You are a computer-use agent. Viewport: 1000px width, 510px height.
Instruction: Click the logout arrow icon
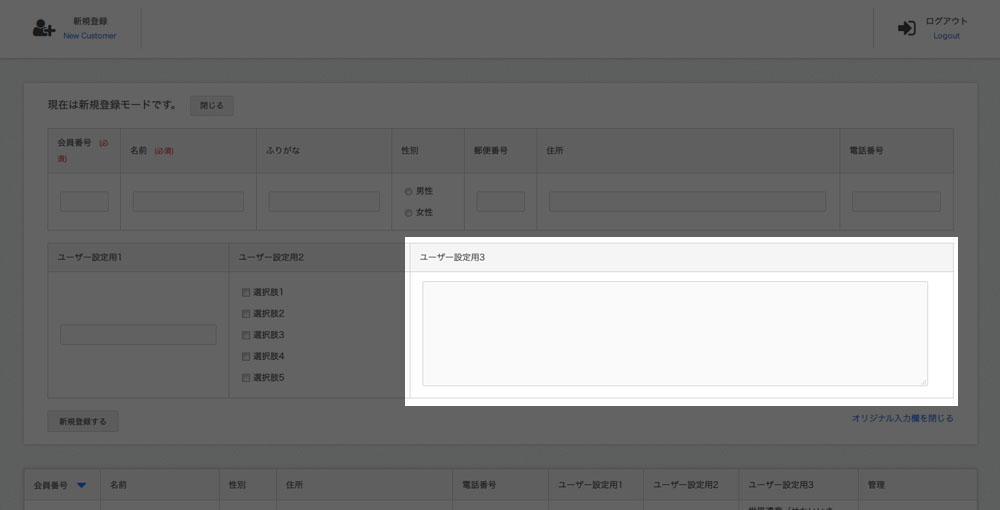pyautogui.click(x=906, y=28)
